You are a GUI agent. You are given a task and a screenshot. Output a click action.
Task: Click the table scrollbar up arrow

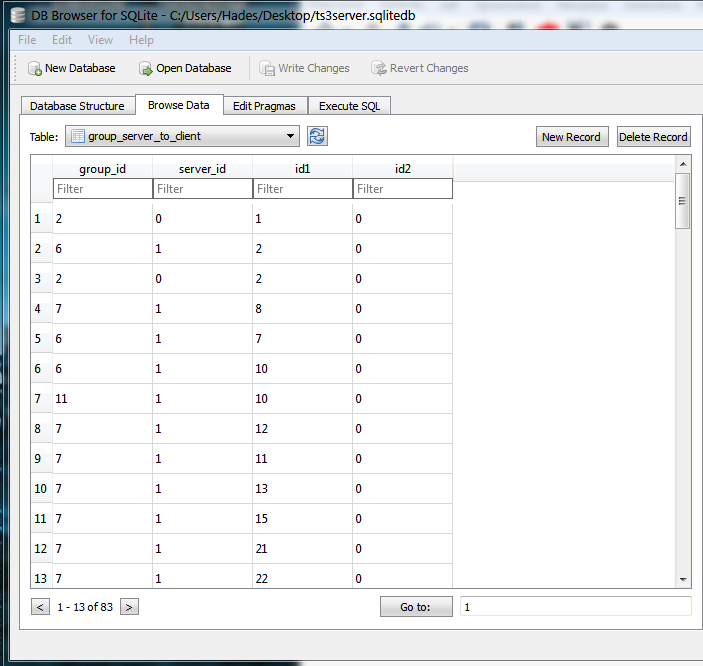pyautogui.click(x=683, y=164)
